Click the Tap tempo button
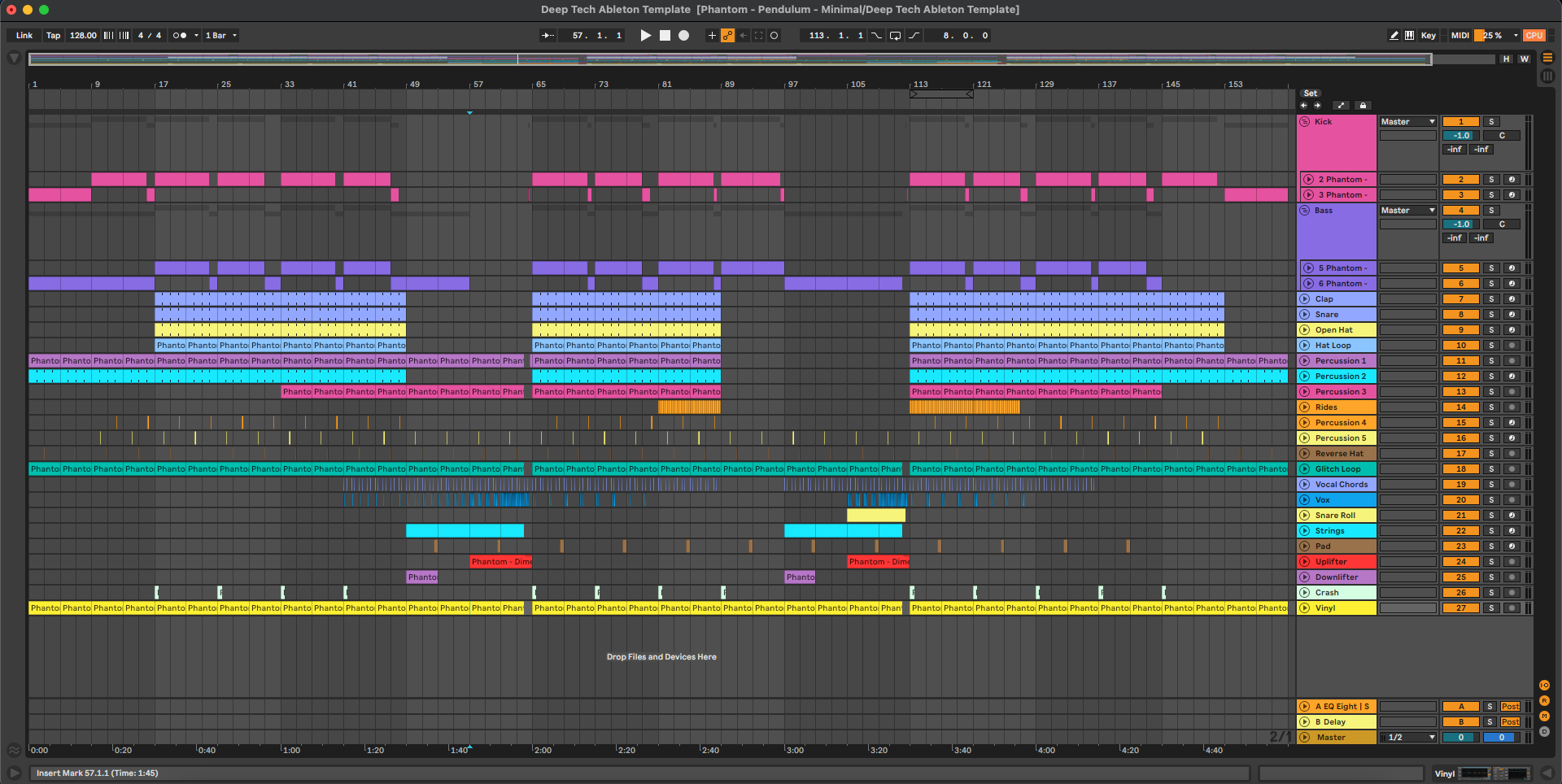The height and width of the screenshot is (784, 1562). 53,36
